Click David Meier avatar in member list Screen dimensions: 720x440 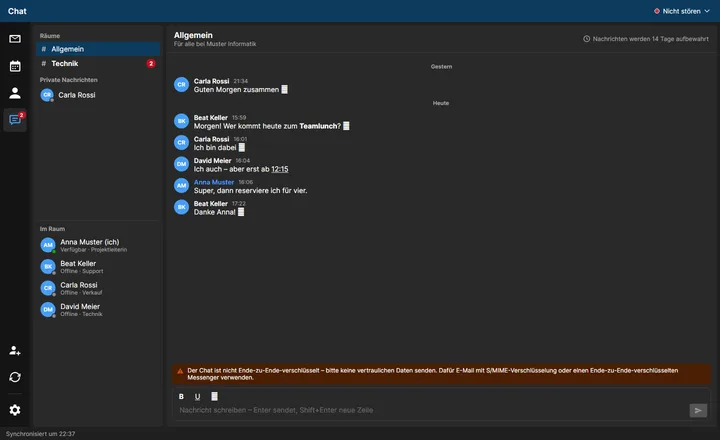48,310
